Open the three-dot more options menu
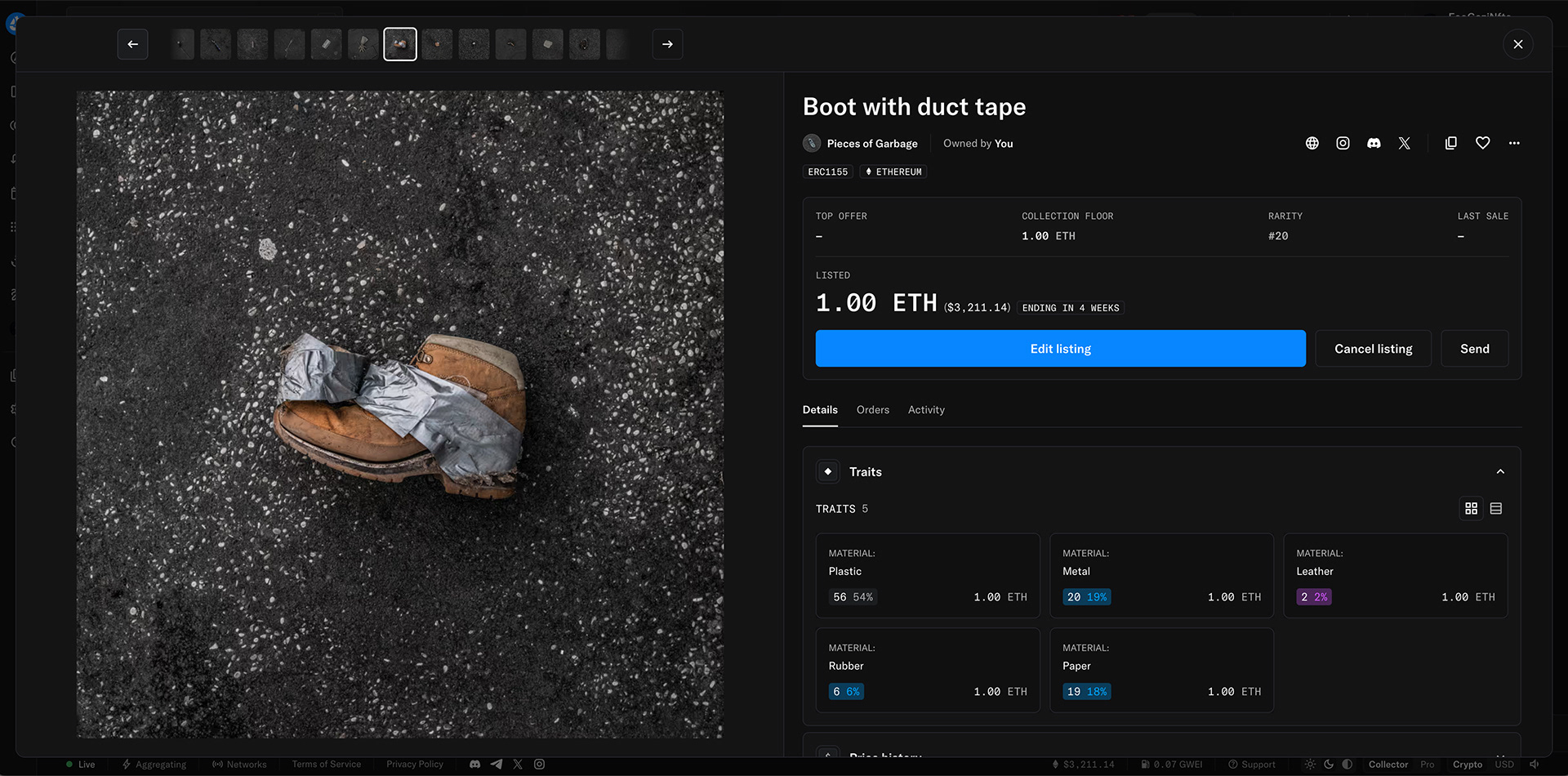 coord(1514,143)
